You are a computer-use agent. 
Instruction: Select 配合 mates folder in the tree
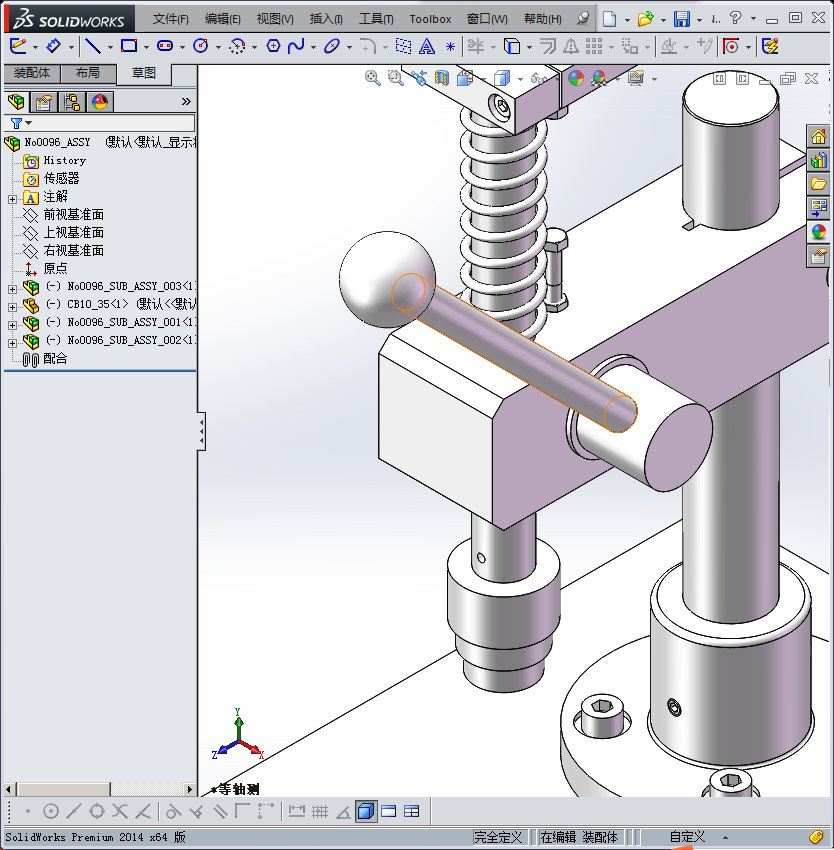tap(55, 358)
